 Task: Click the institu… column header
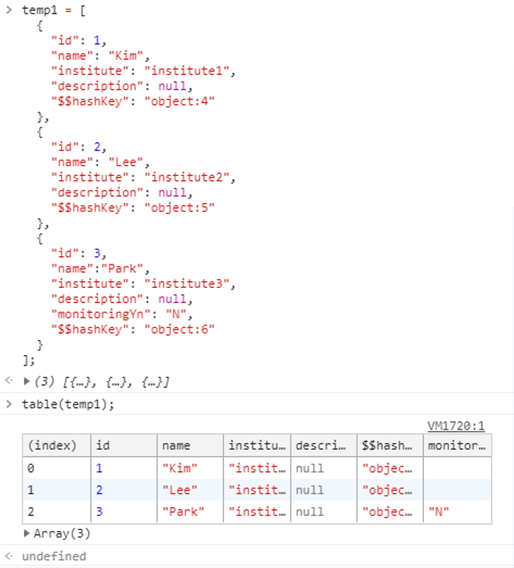pyautogui.click(x=257, y=445)
